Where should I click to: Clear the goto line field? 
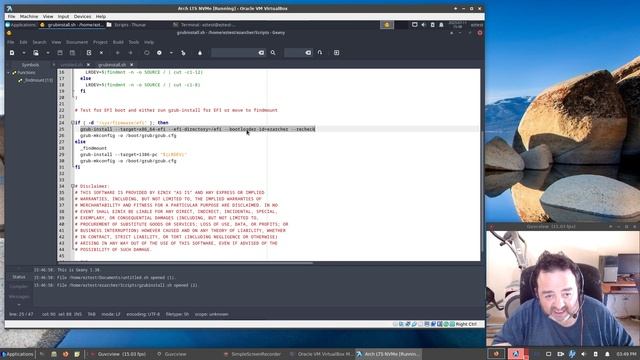[x=308, y=53]
